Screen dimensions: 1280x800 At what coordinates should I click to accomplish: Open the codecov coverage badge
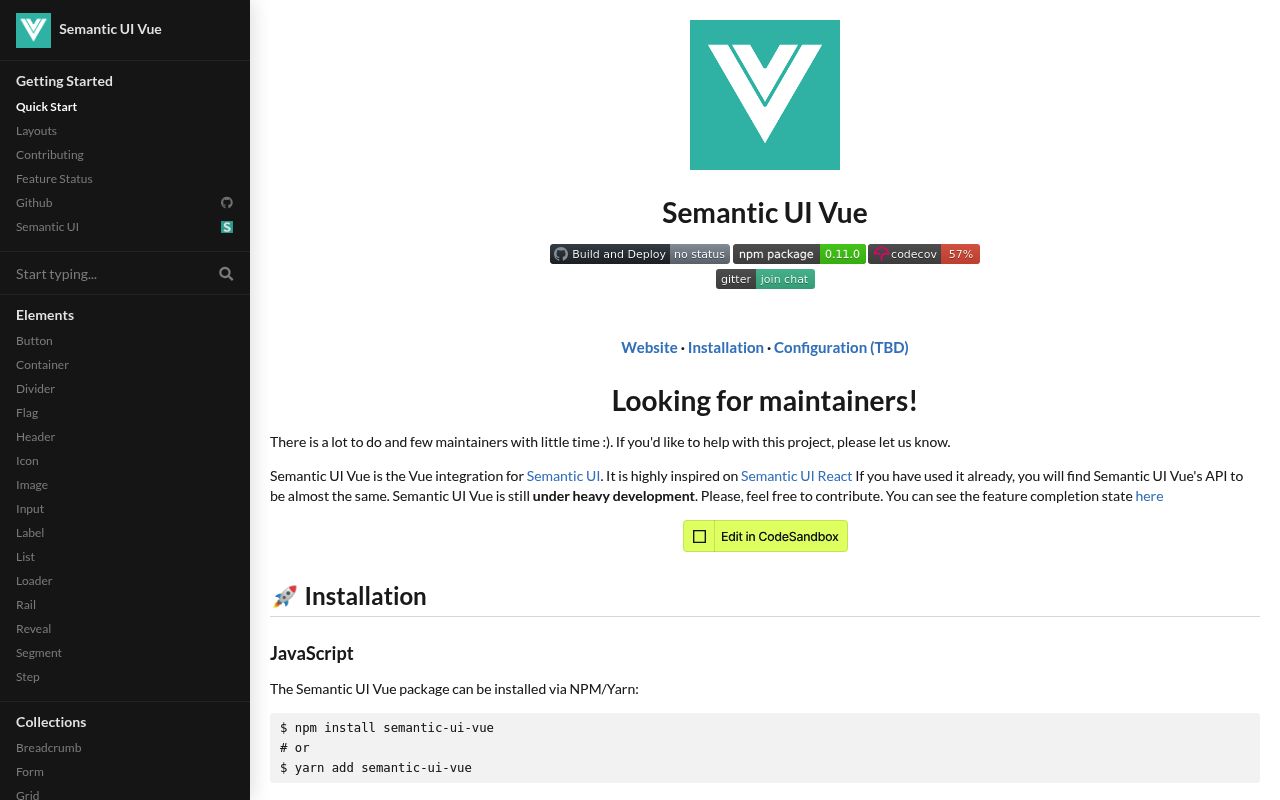tap(924, 254)
